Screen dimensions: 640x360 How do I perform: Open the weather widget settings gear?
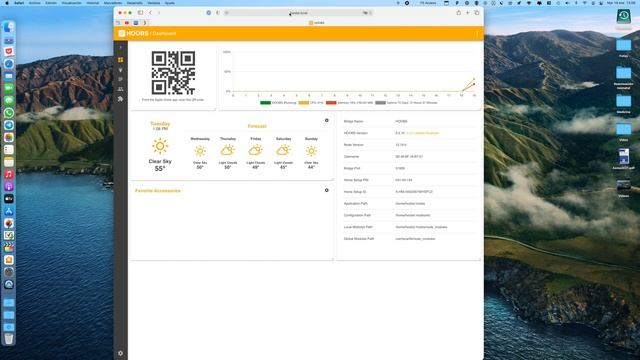click(x=327, y=120)
